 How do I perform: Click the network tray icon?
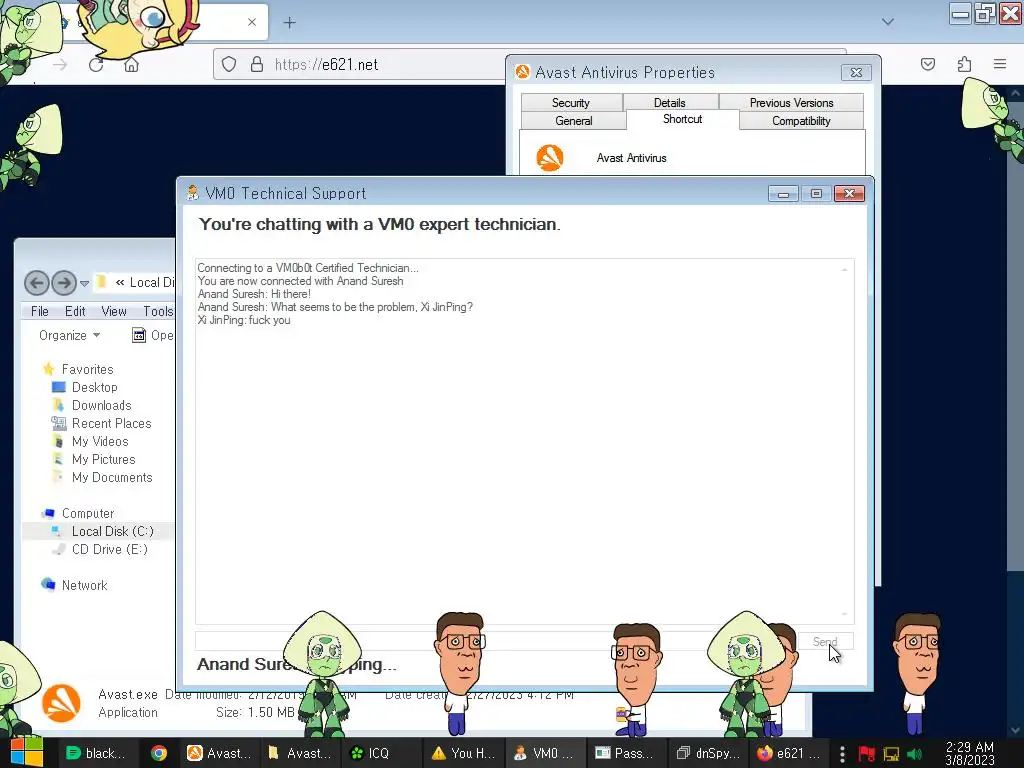pos(891,754)
